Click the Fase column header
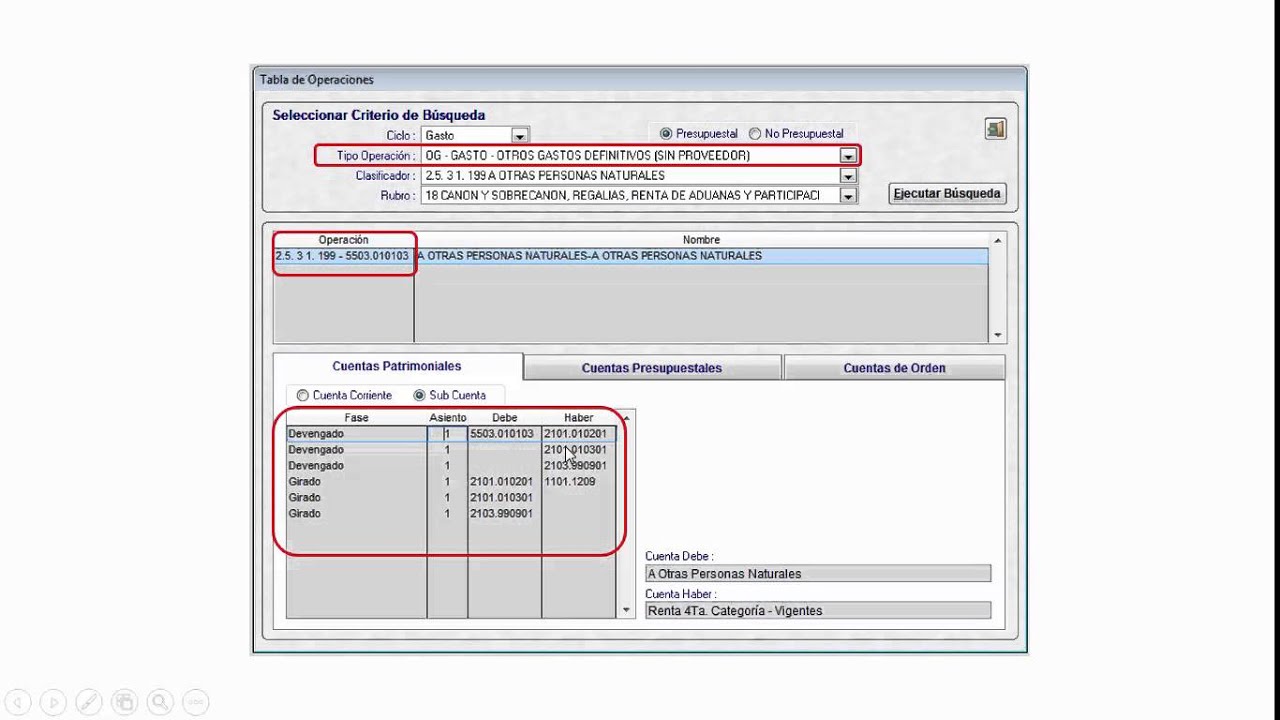The height and width of the screenshot is (720, 1280). click(357, 418)
